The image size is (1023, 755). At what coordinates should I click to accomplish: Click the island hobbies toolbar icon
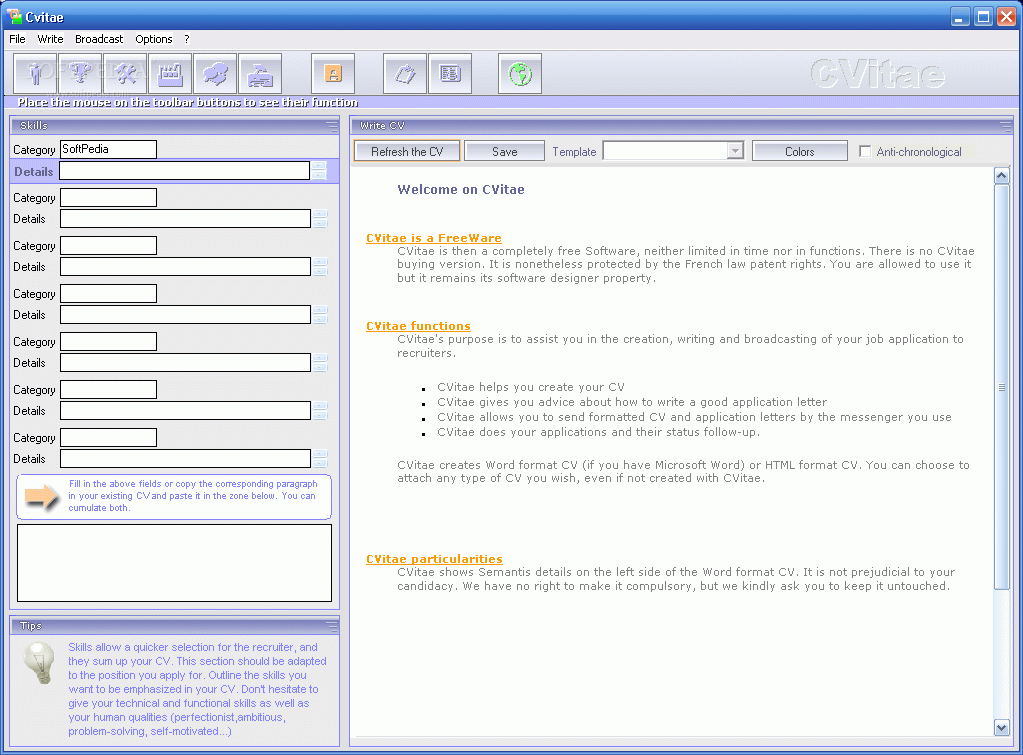(x=260, y=74)
